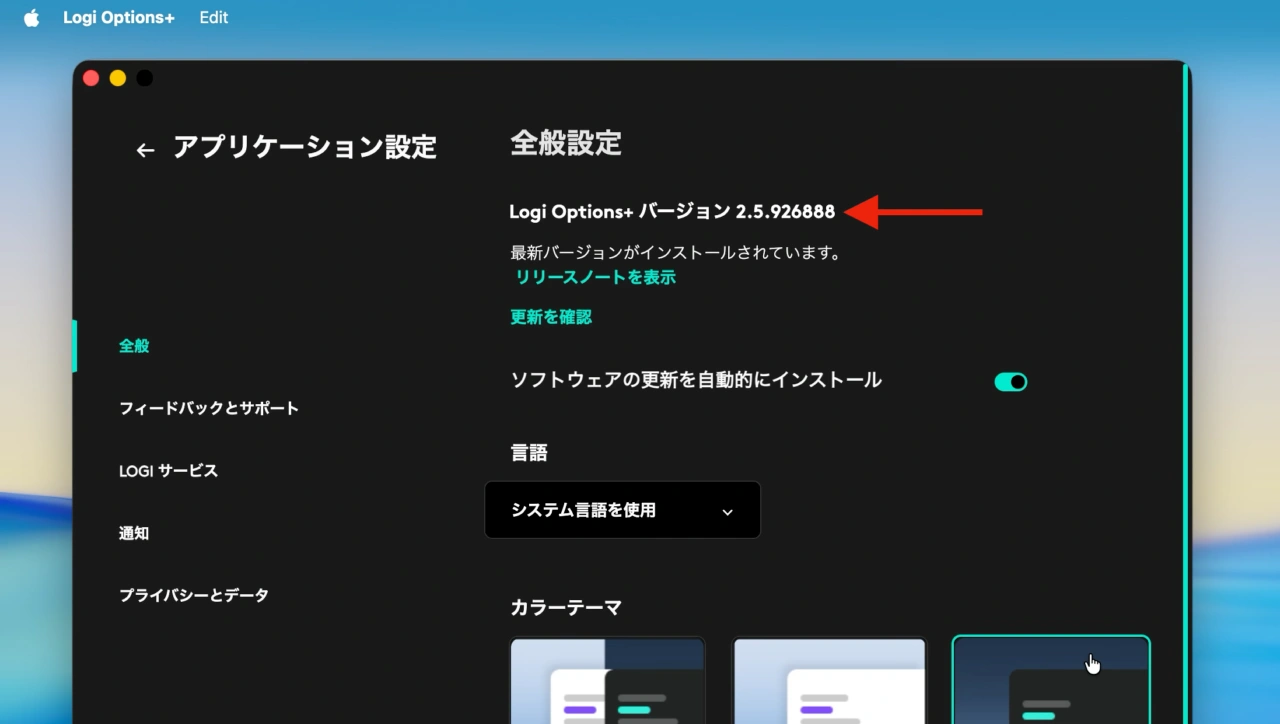Open プライバシーとデータ section

pyautogui.click(x=194, y=595)
